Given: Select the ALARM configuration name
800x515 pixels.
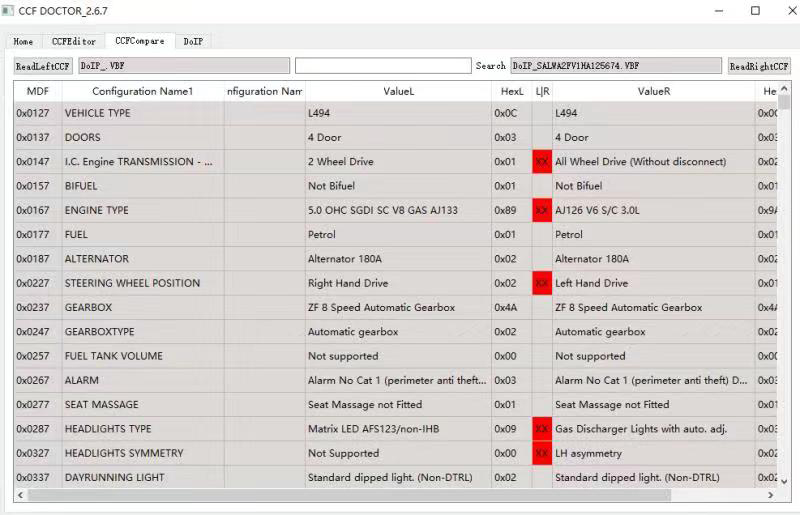Looking at the screenshot, I should click(x=82, y=380).
